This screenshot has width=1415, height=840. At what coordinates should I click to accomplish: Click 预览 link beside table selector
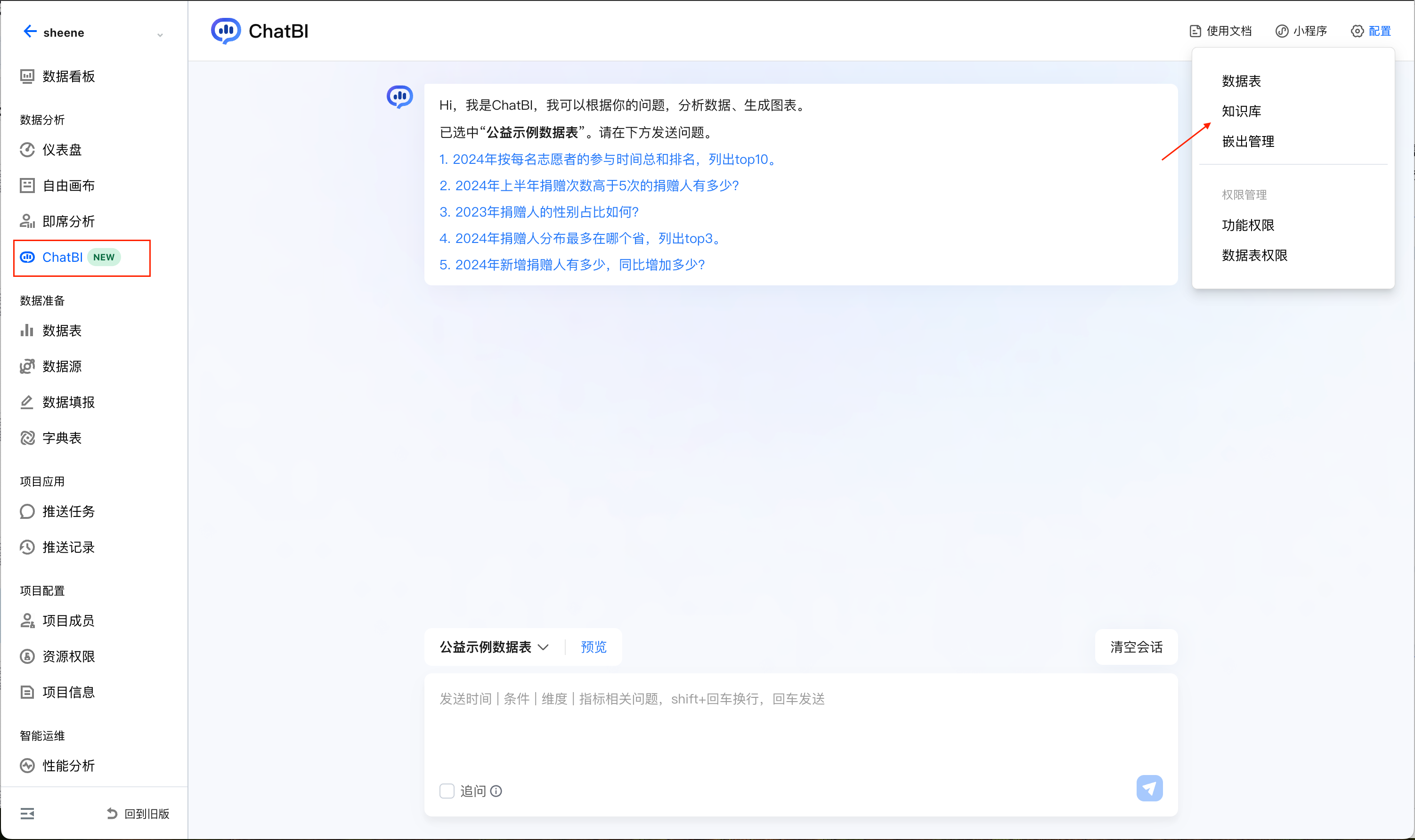(x=594, y=647)
